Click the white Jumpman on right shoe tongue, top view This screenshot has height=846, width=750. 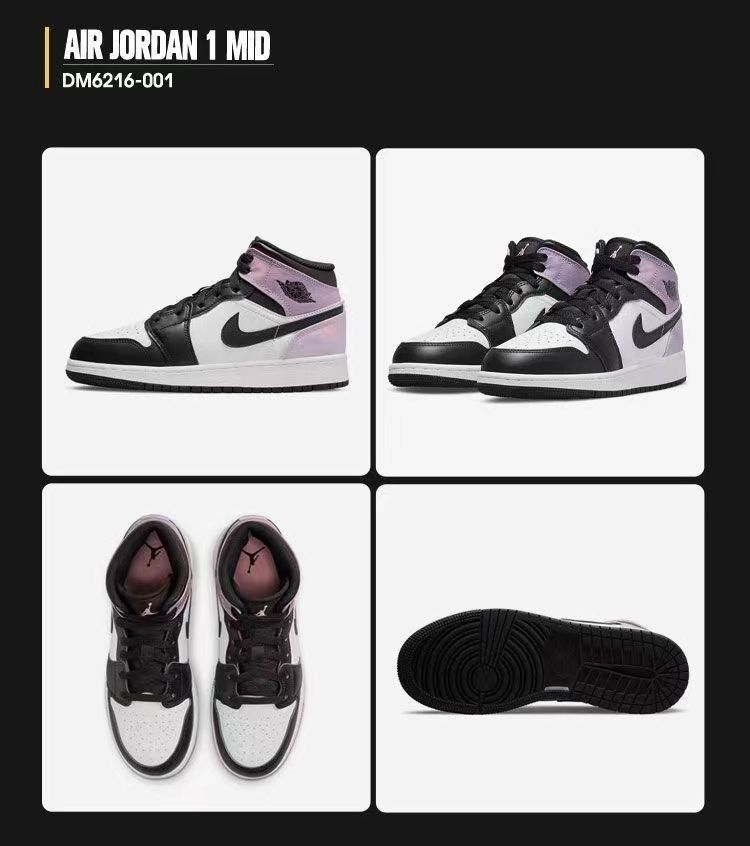pos(262,611)
